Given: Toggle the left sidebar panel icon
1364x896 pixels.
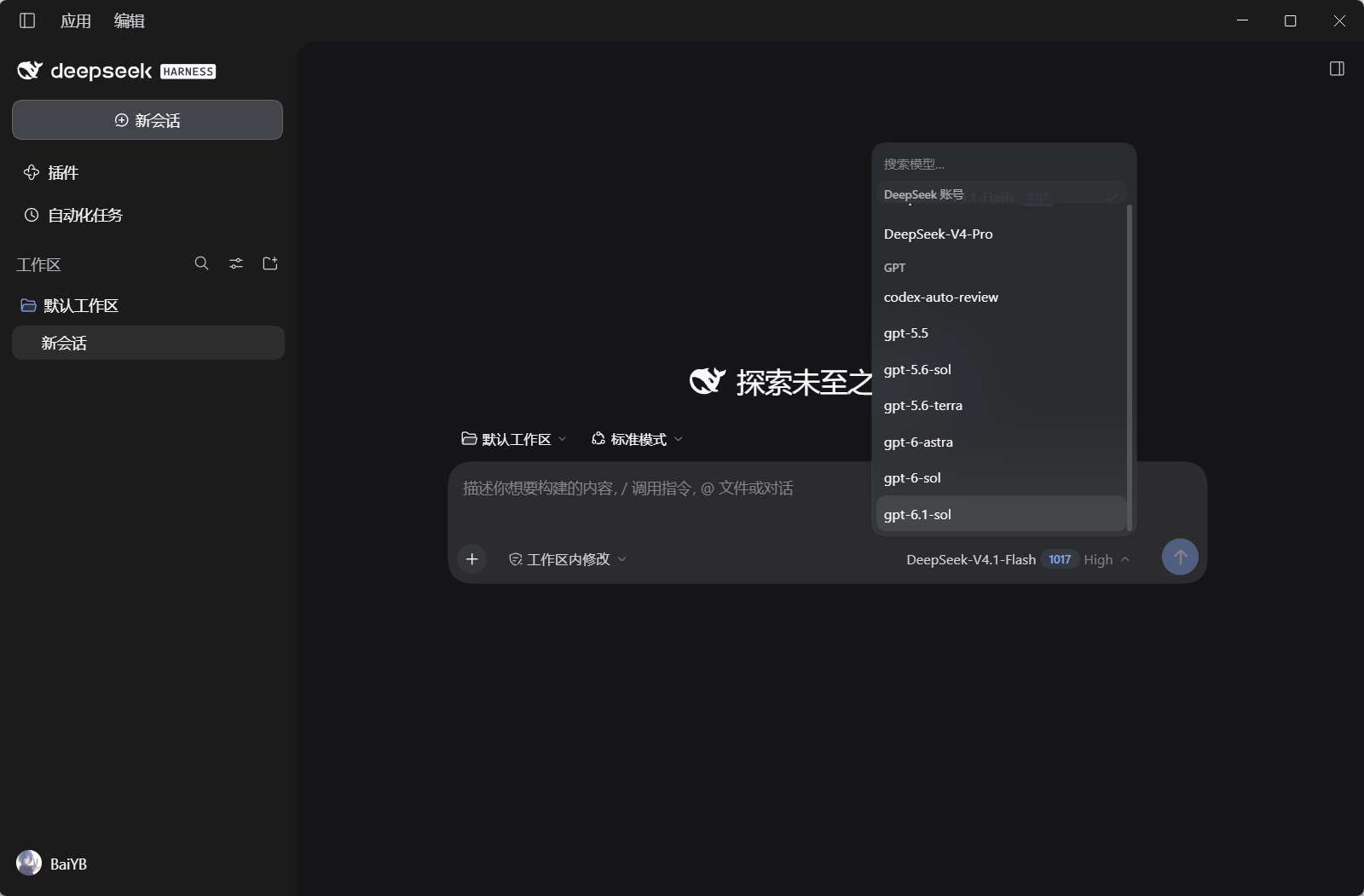Looking at the screenshot, I should pyautogui.click(x=27, y=20).
